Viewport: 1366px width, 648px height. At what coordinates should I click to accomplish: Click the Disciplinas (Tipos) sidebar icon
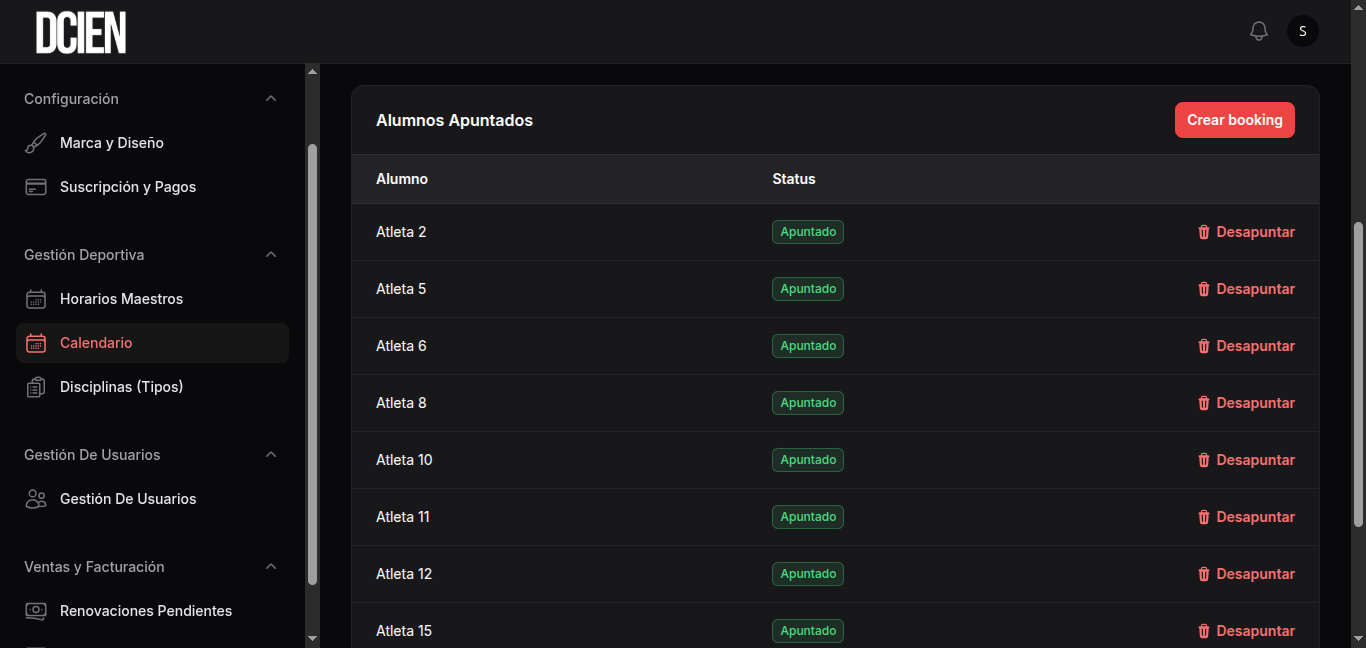pos(36,386)
